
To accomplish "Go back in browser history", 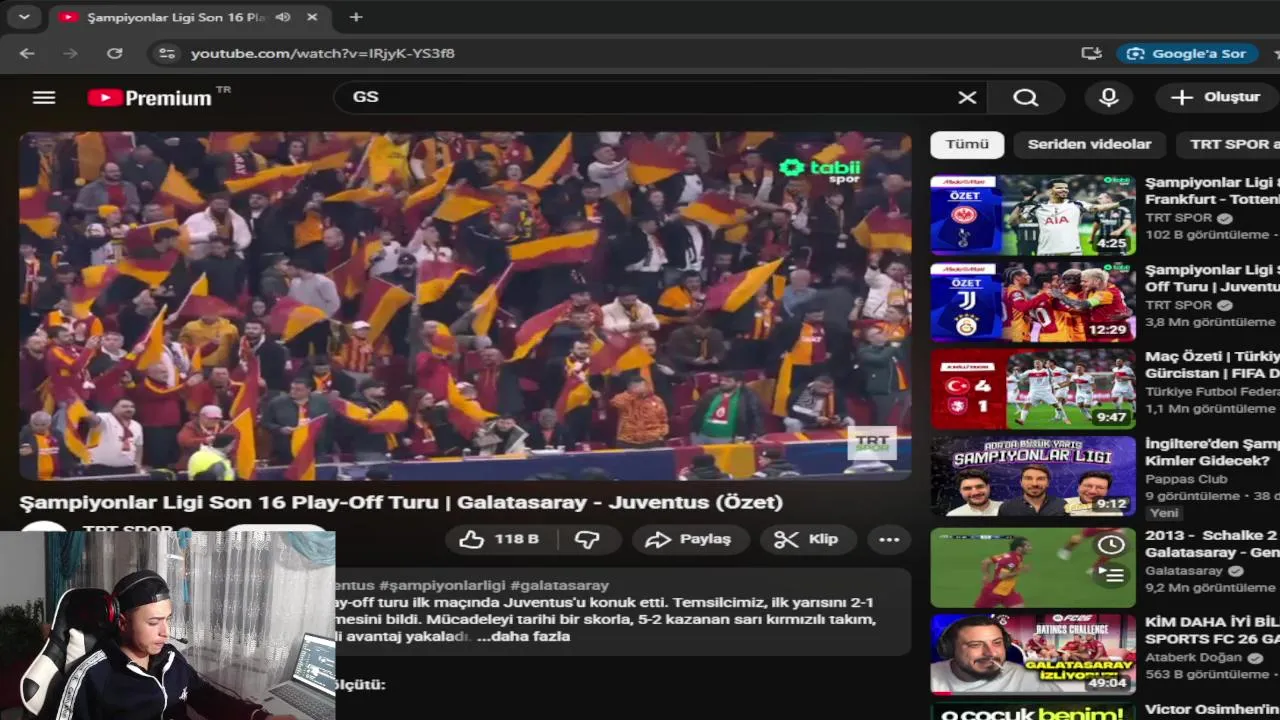I will pos(27,53).
